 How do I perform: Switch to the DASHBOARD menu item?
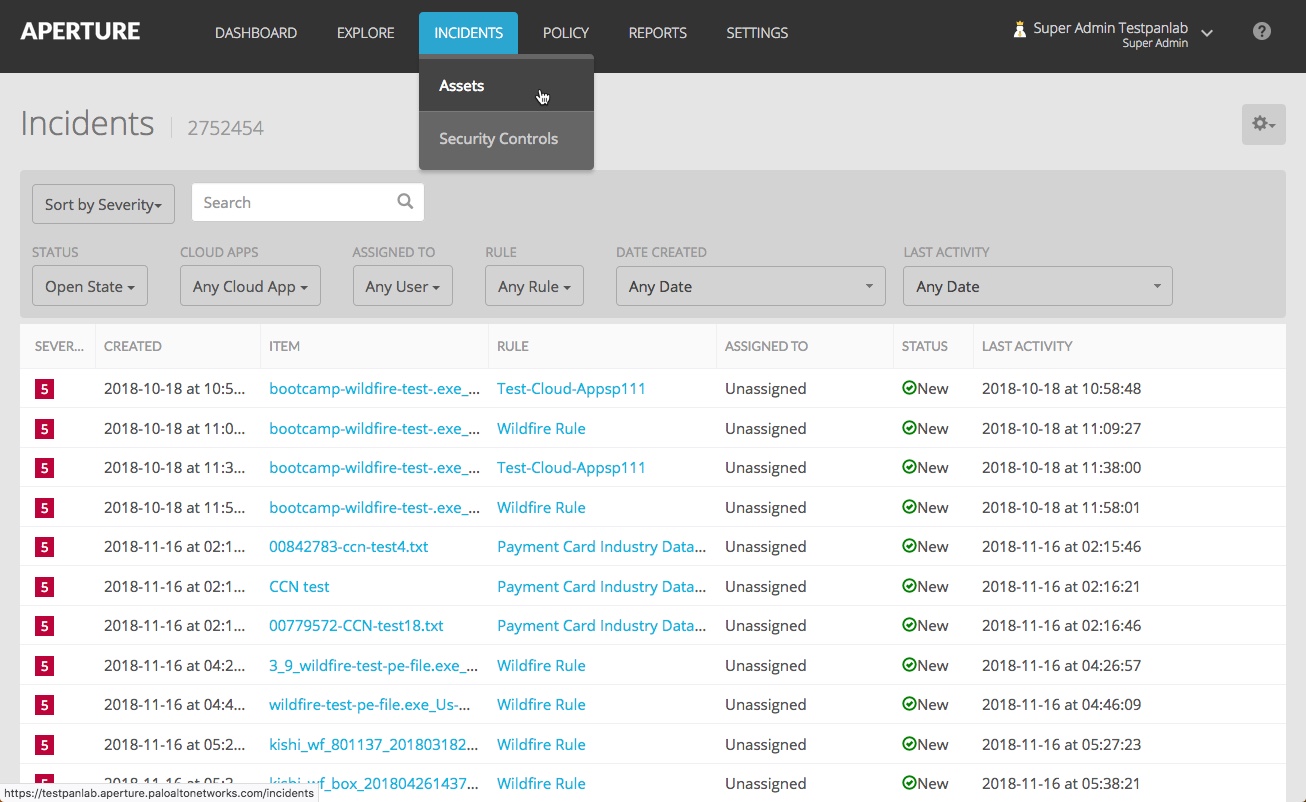[255, 32]
